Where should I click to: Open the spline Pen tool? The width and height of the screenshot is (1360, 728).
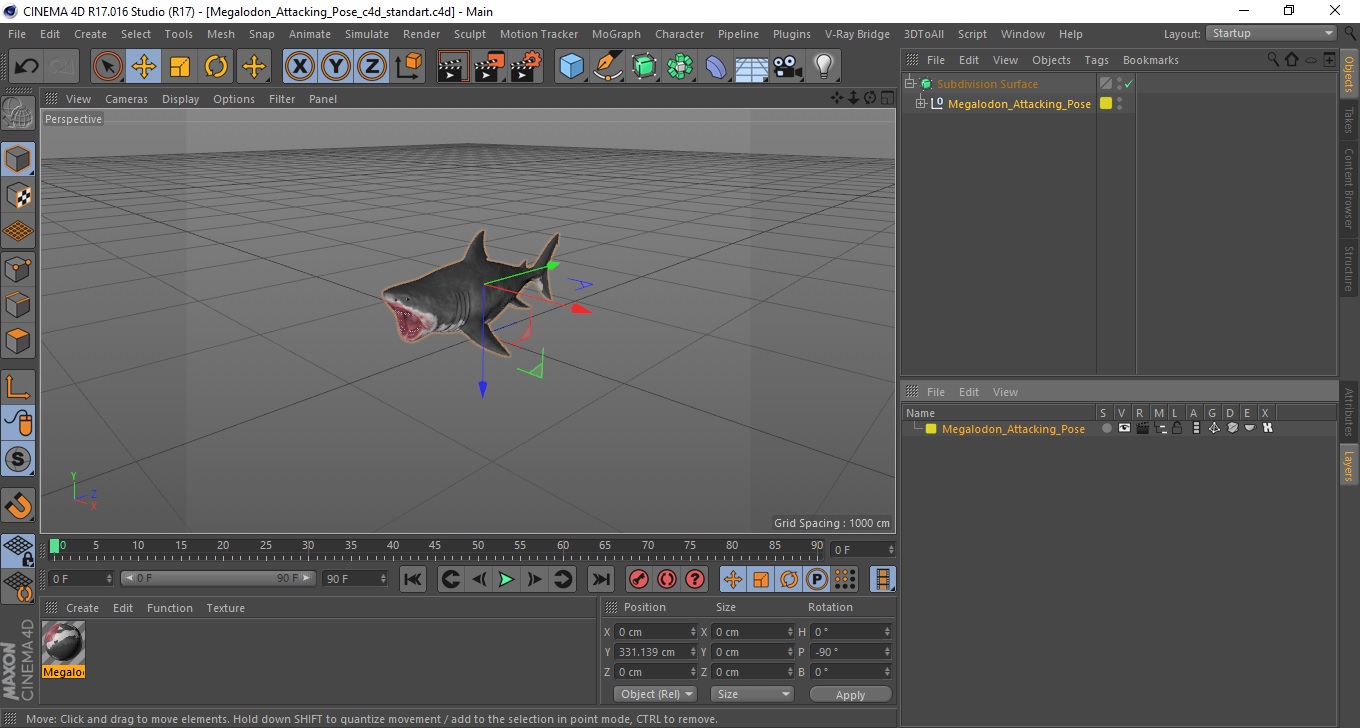click(x=608, y=67)
